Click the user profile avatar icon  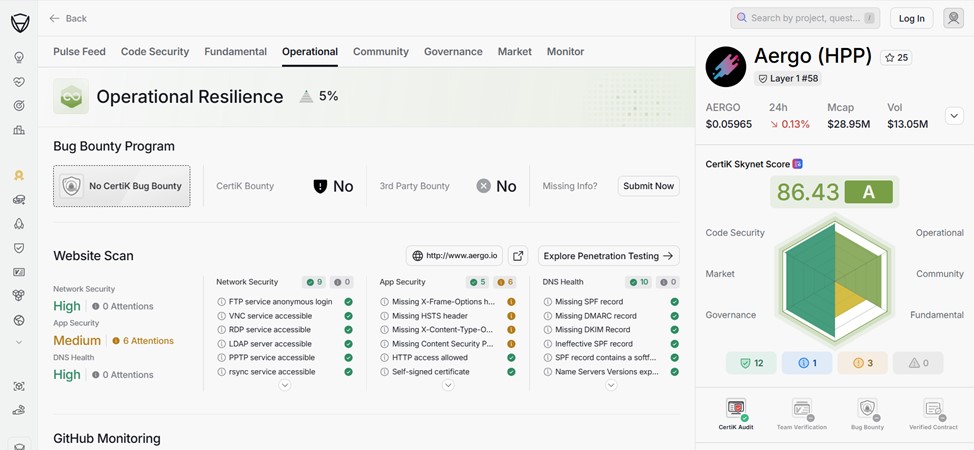click(953, 18)
